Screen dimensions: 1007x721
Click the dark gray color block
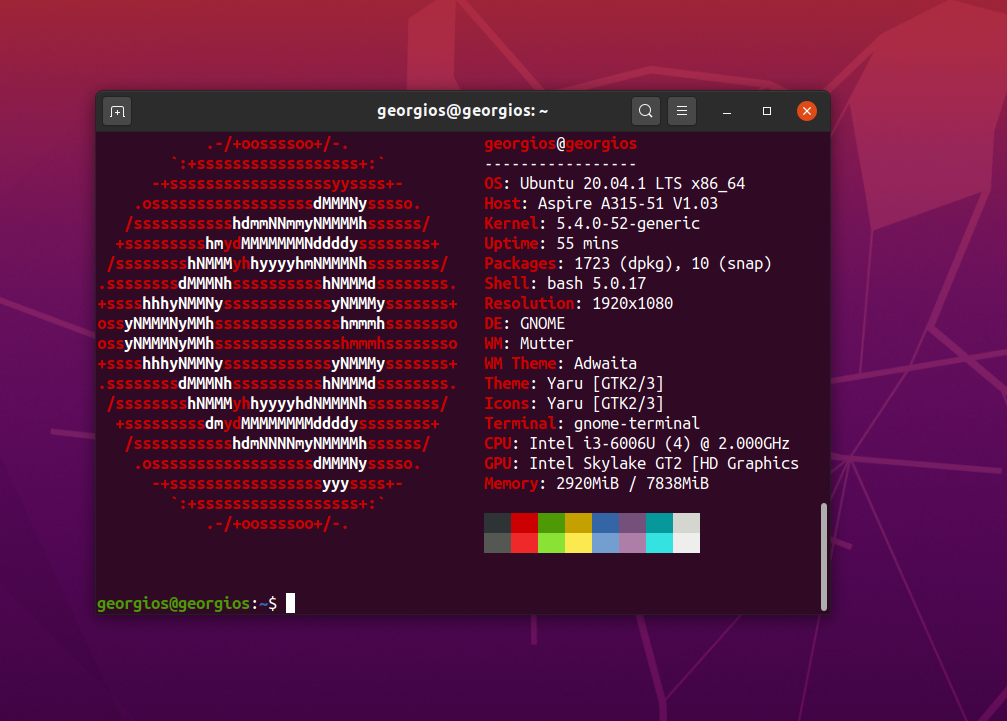tap(497, 523)
